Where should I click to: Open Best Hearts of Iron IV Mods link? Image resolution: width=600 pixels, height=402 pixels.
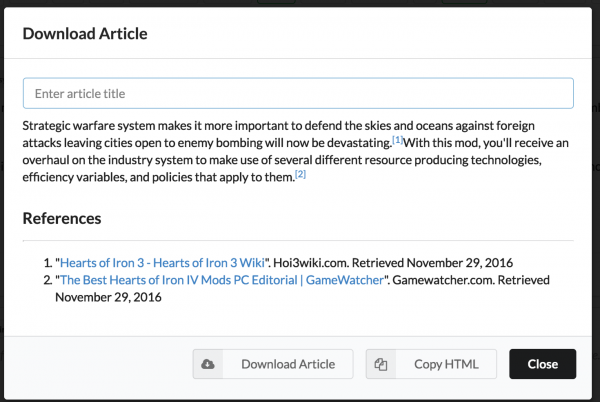[222, 280]
